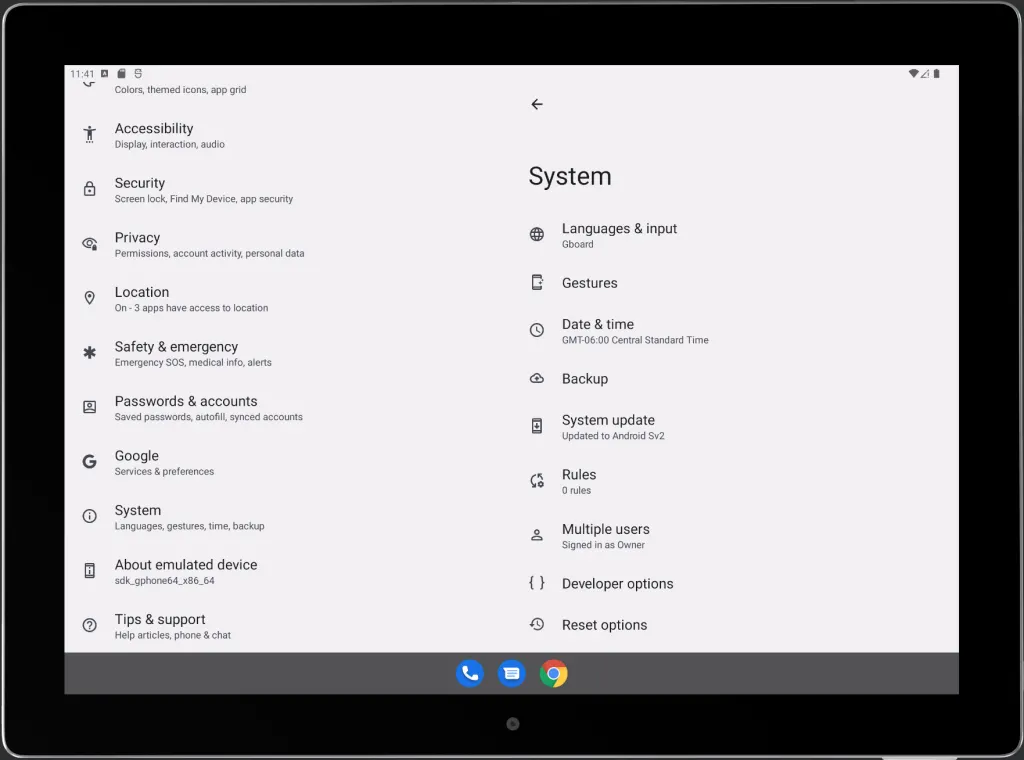Click the Passwords & accounts contact icon
This screenshot has height=760, width=1024.
point(89,407)
